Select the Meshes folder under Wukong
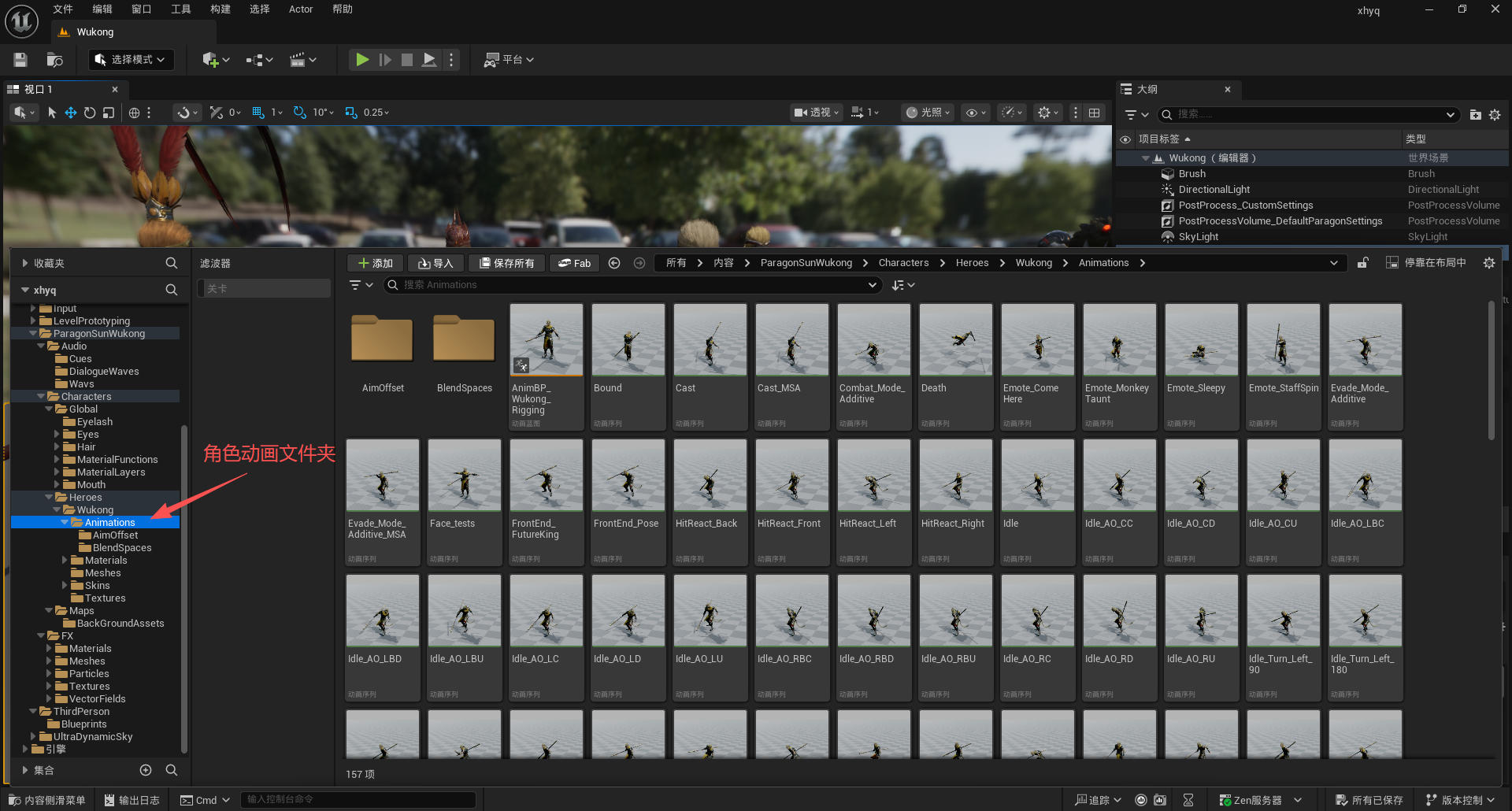The image size is (1512, 811). tap(102, 573)
